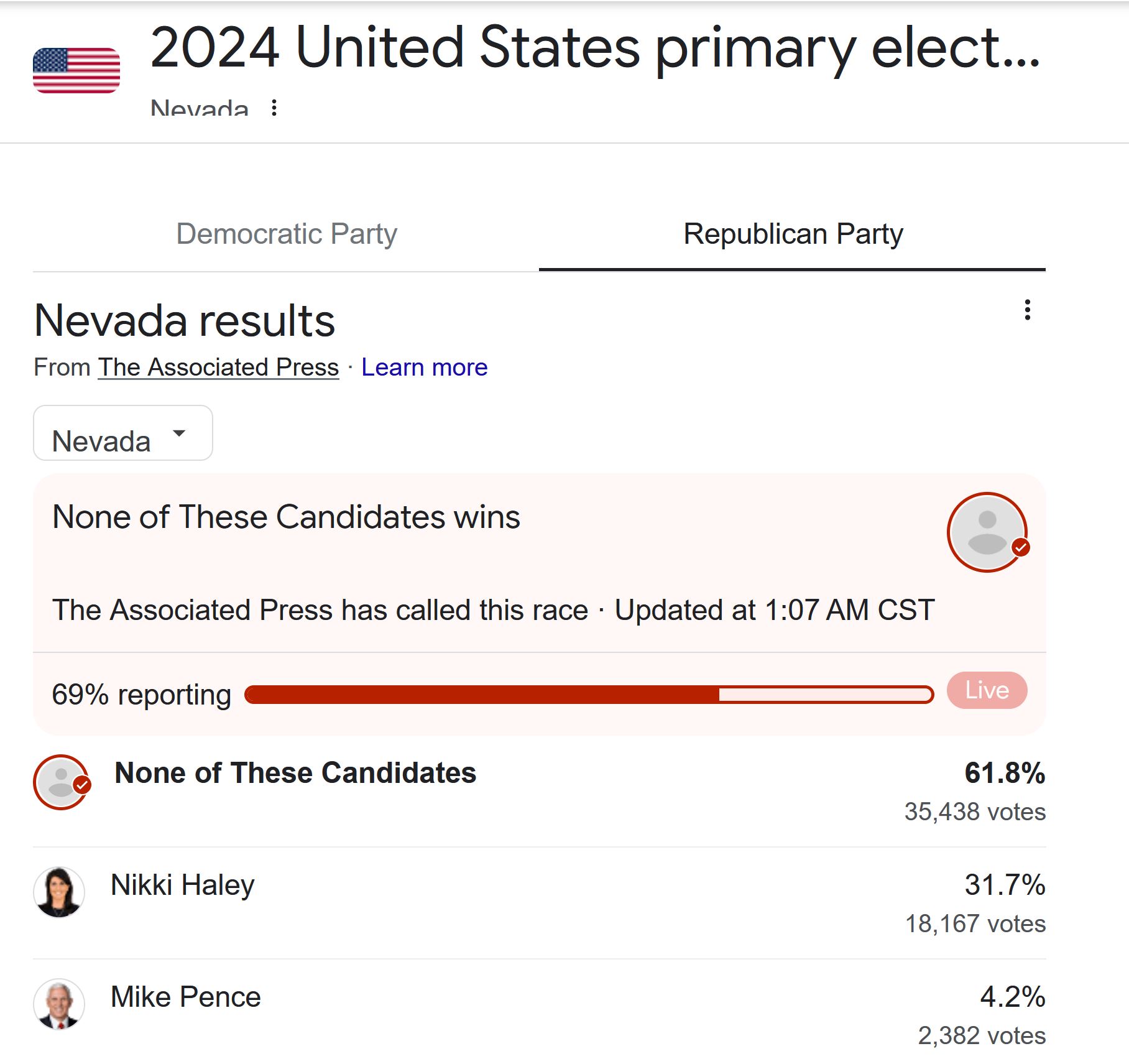Click None of These Candidates wins headline
Screen dimensions: 1129x1064
[286, 517]
